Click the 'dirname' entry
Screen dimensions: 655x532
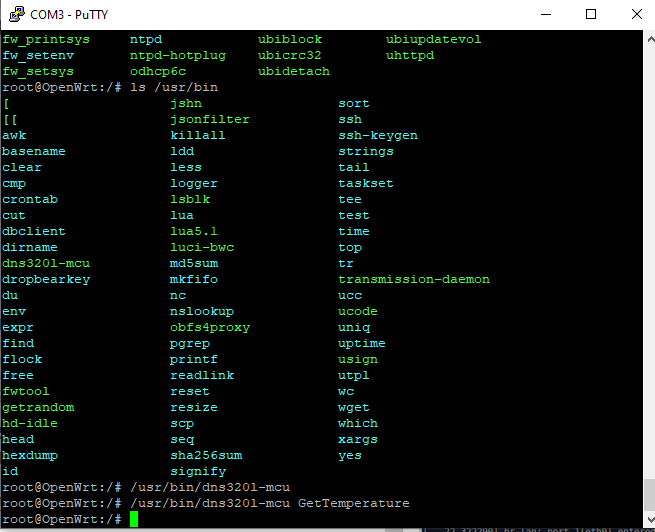tap(30, 247)
